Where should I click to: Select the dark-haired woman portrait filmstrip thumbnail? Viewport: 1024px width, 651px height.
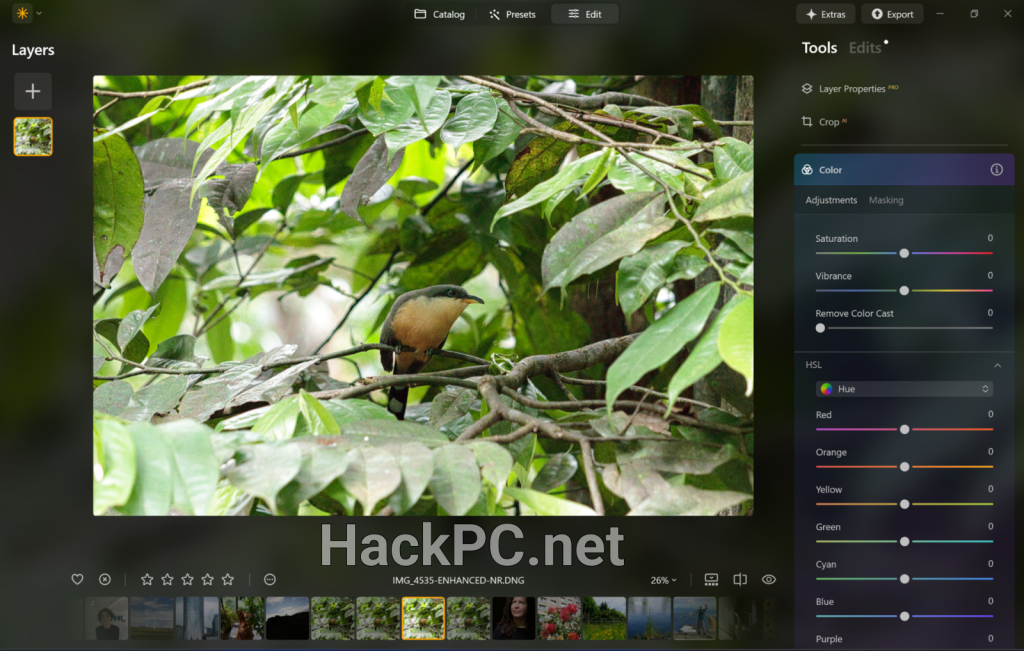click(x=513, y=618)
